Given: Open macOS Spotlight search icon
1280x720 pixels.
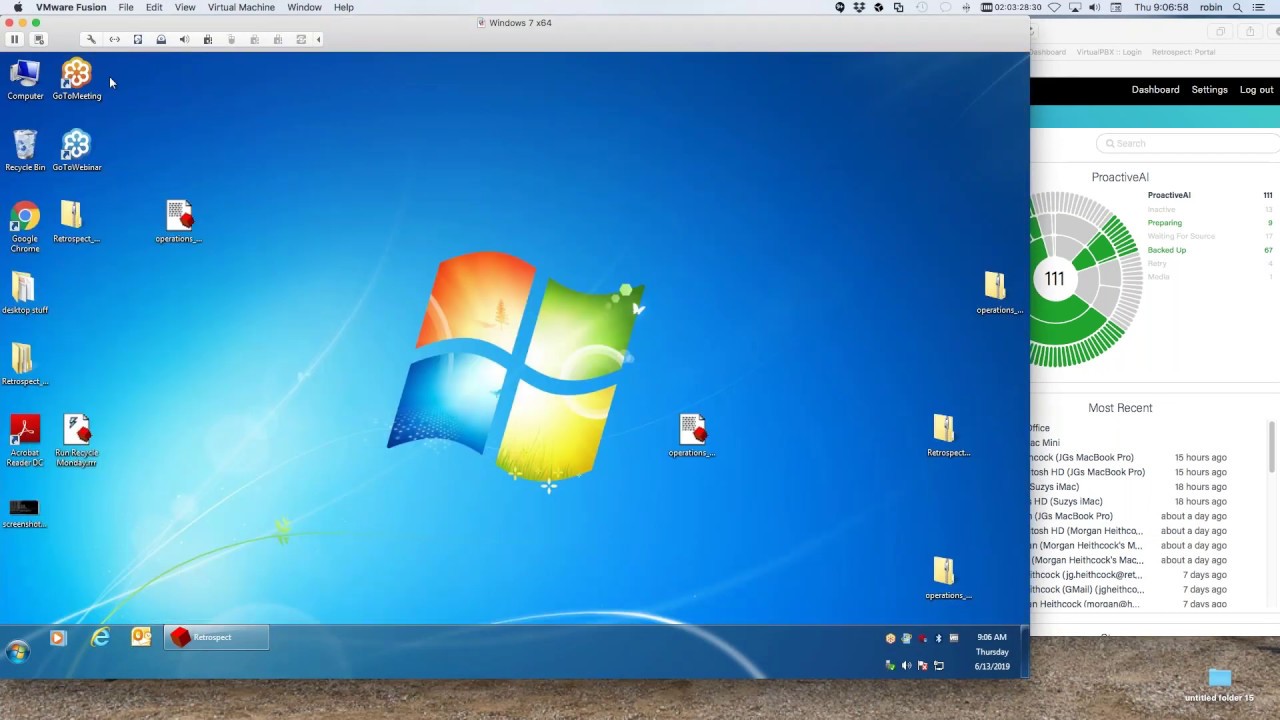Looking at the screenshot, I should pyautogui.click(x=1237, y=7).
